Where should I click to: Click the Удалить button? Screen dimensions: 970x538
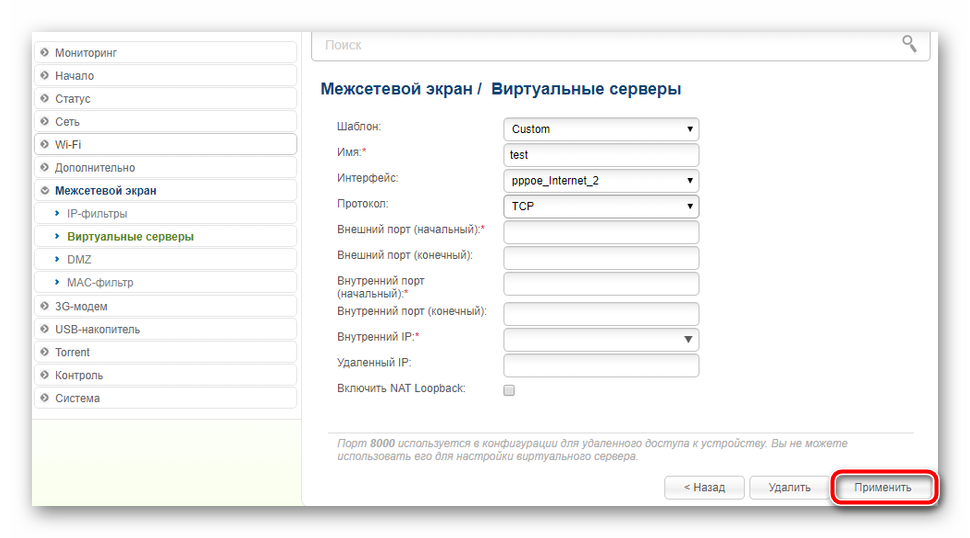(x=789, y=488)
